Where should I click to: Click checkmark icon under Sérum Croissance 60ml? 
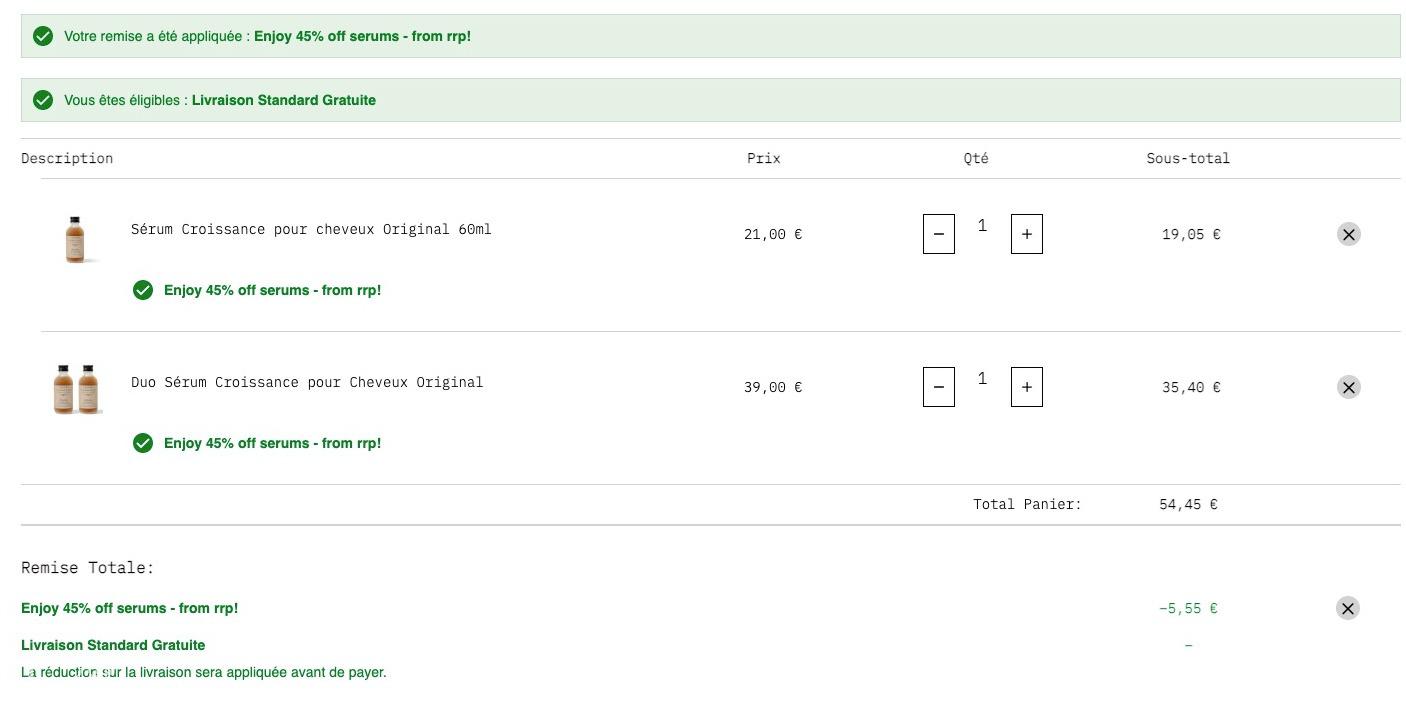coord(143,290)
